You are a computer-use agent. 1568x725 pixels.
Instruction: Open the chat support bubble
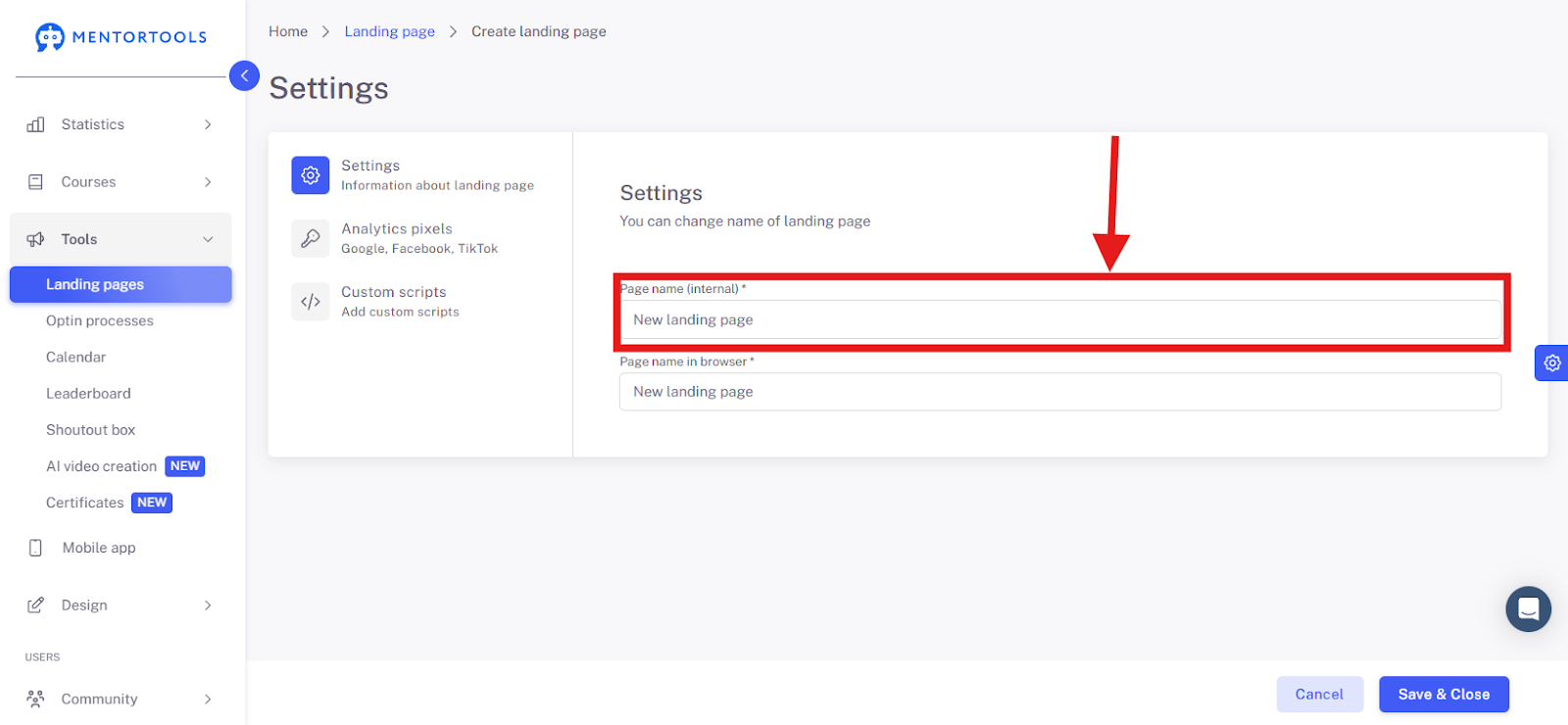pos(1528,609)
